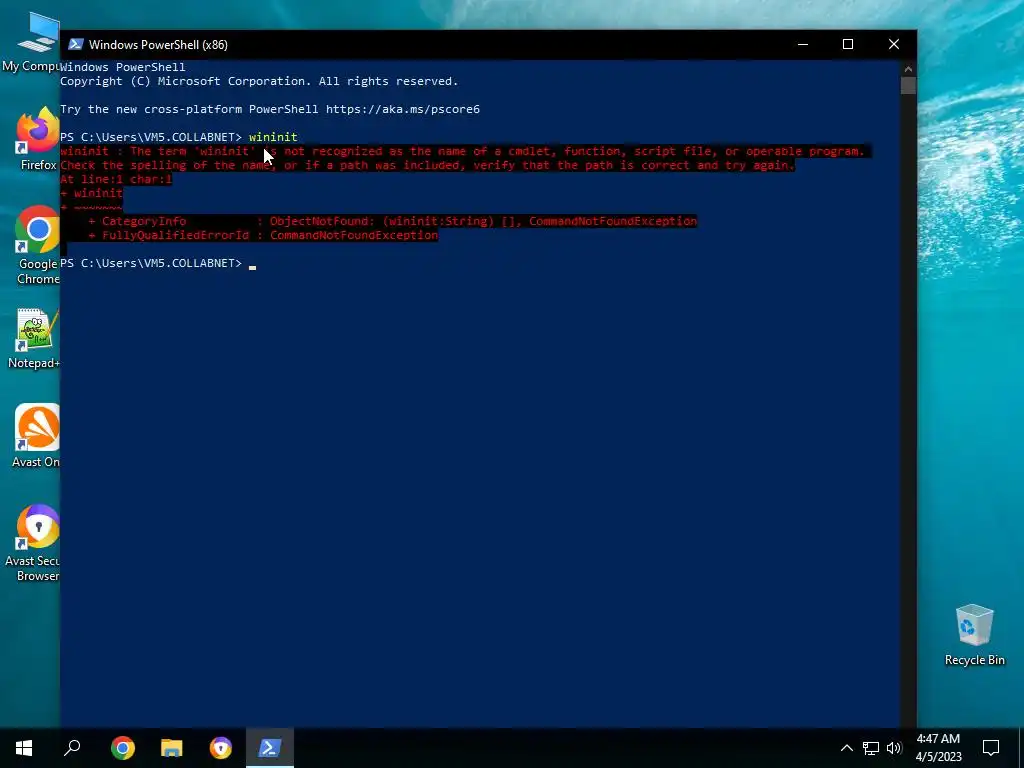
Task: Click the 'Windows PowerShell (x86)' title text
Action: (x=158, y=45)
